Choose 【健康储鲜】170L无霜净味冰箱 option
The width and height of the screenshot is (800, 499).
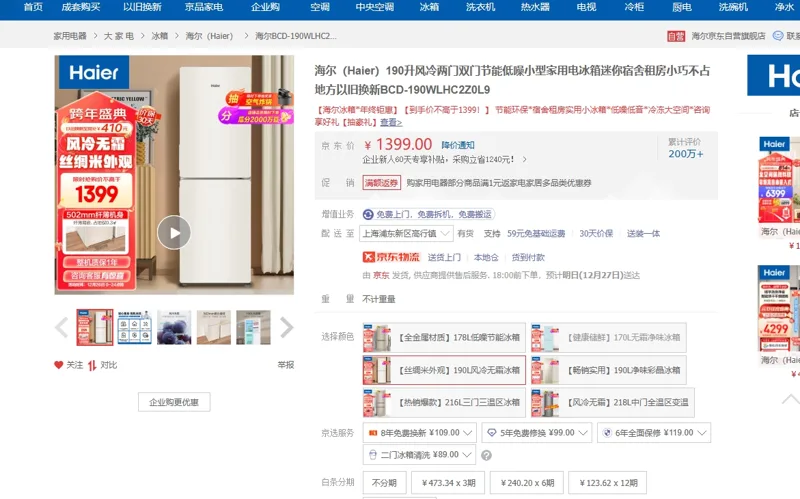[x=608, y=337]
